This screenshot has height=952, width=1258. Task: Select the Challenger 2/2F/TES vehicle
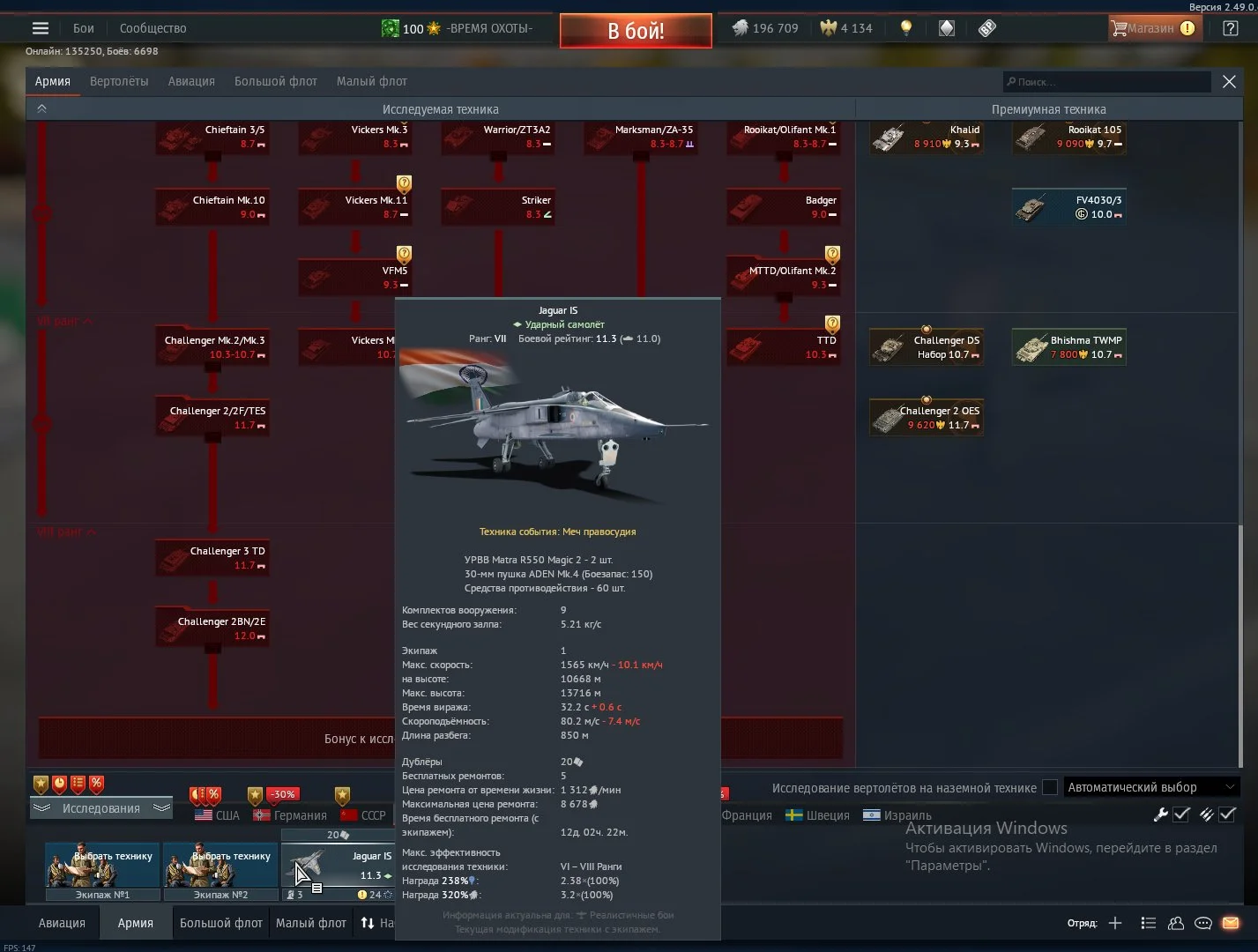click(212, 418)
